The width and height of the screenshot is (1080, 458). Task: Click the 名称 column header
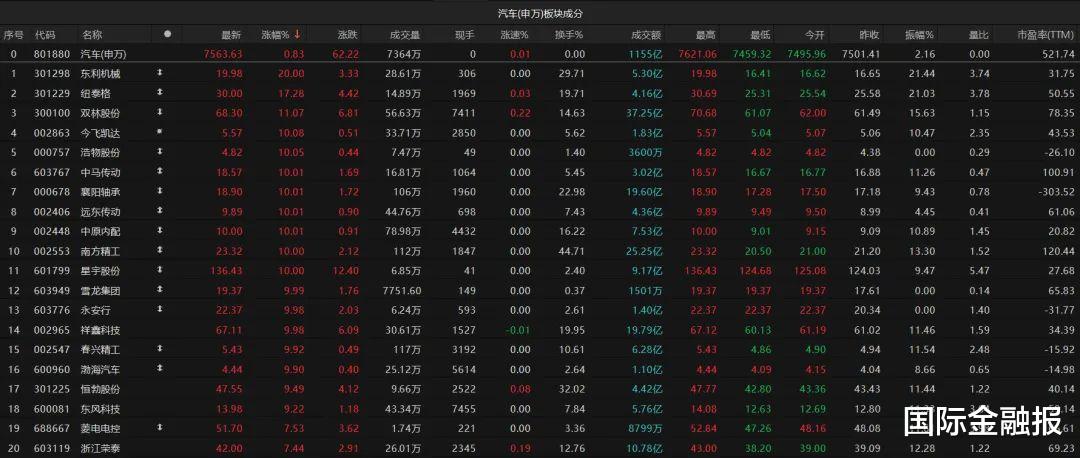pyautogui.click(x=92, y=34)
